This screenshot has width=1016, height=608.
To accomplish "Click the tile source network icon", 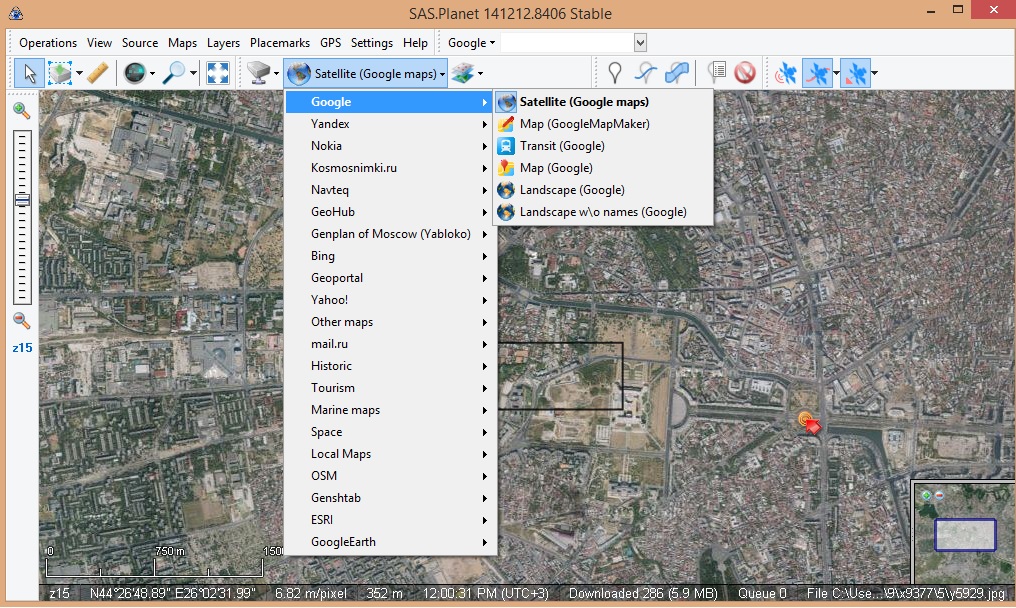I will (259, 73).
